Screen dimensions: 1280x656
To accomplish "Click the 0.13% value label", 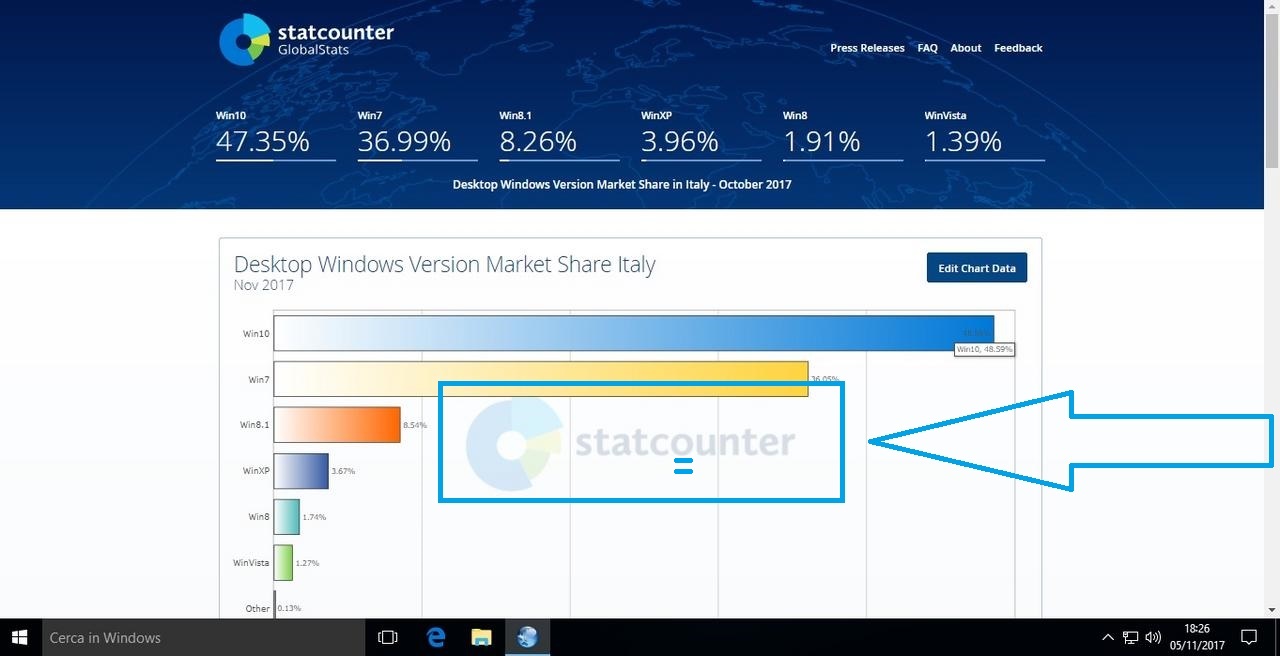I will pyautogui.click(x=289, y=609).
